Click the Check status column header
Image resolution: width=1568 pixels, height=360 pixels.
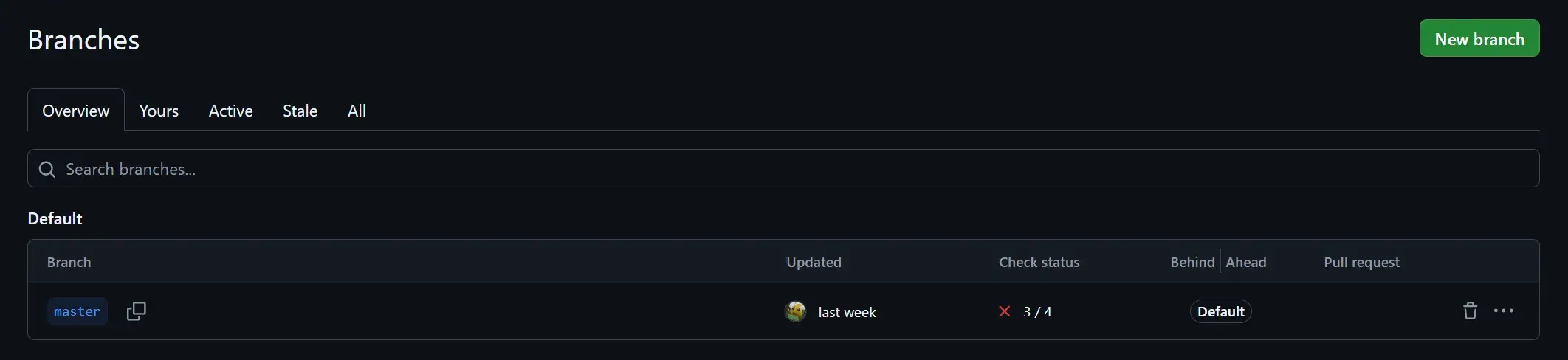[1039, 262]
